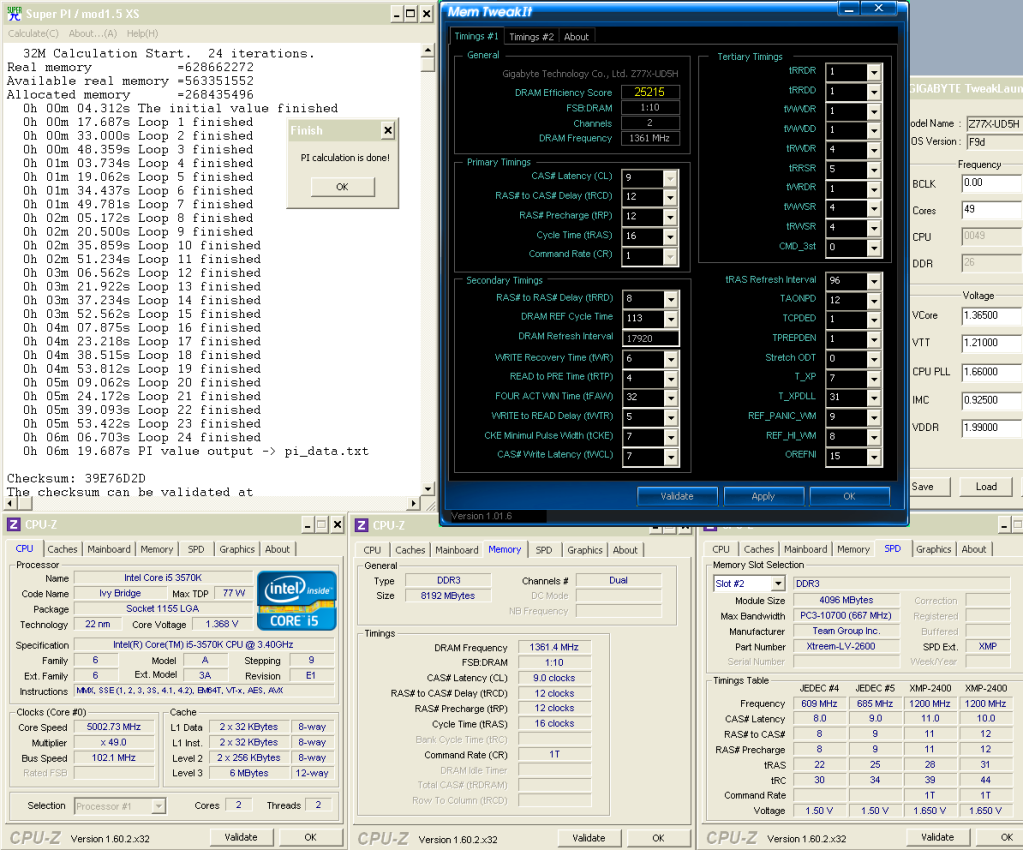Screen dimensions: 1023x850
Task: Close the Mem TweakIt window
Action: 880,9
